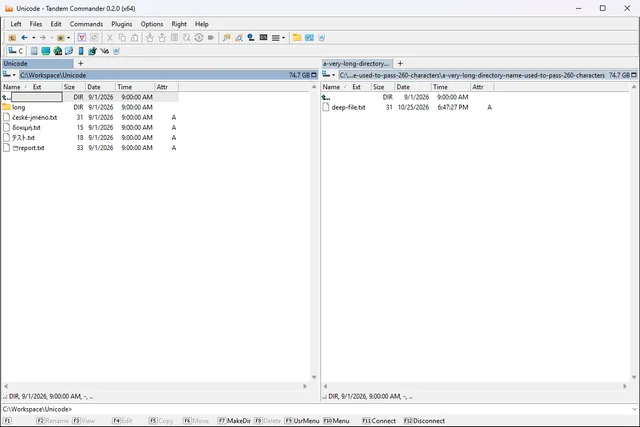This screenshot has width=640, height=427.
Task: Sort right panel by Time column
Action: (450, 87)
